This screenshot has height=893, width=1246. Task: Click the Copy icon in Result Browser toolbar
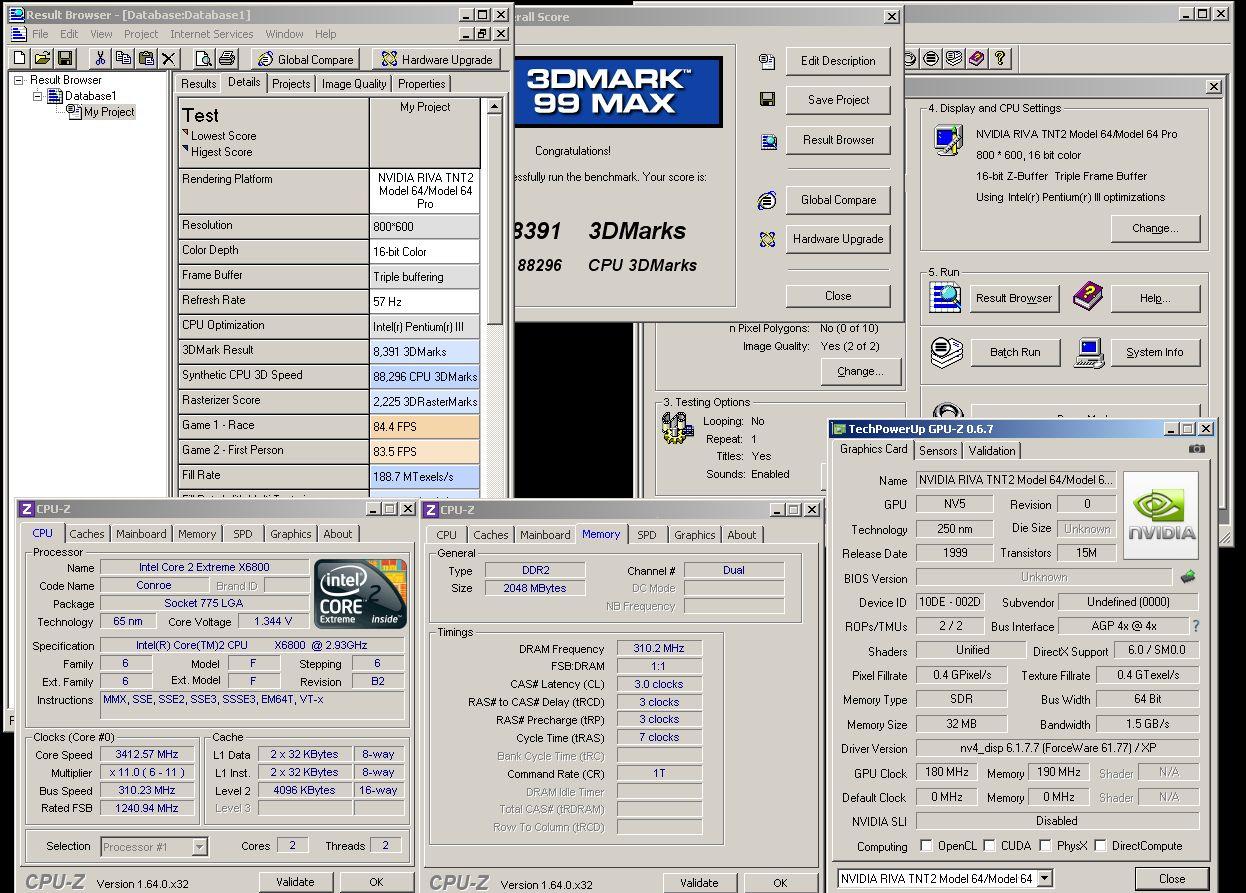tap(123, 59)
